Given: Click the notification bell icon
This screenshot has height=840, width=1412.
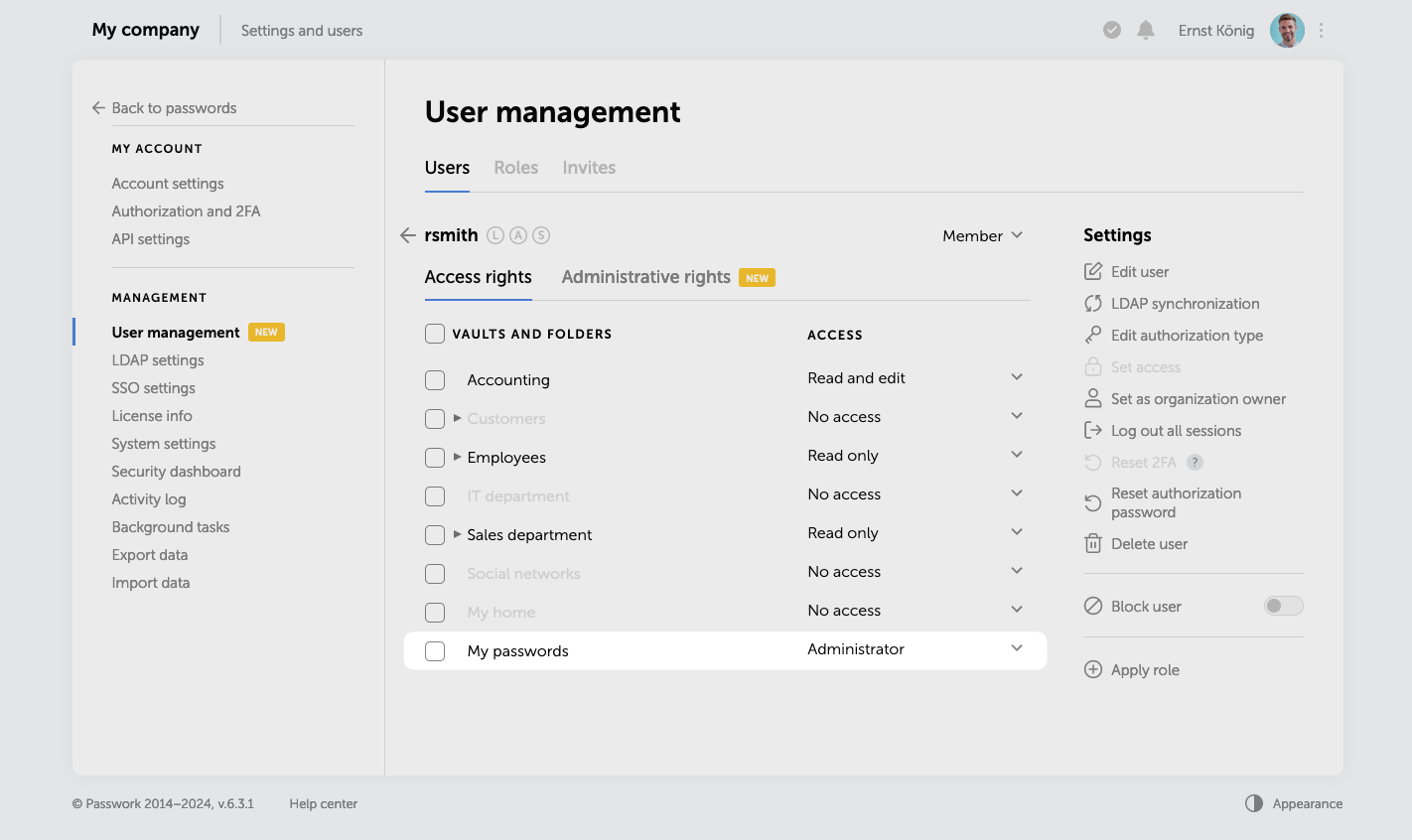Looking at the screenshot, I should 1146,30.
